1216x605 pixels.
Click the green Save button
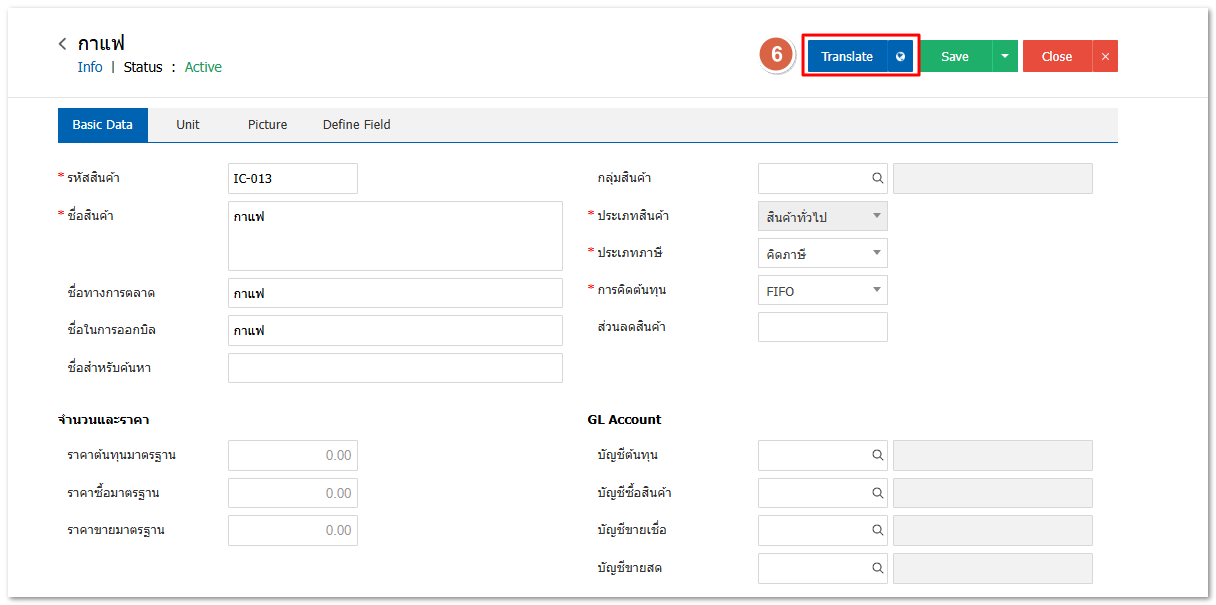(x=954, y=57)
